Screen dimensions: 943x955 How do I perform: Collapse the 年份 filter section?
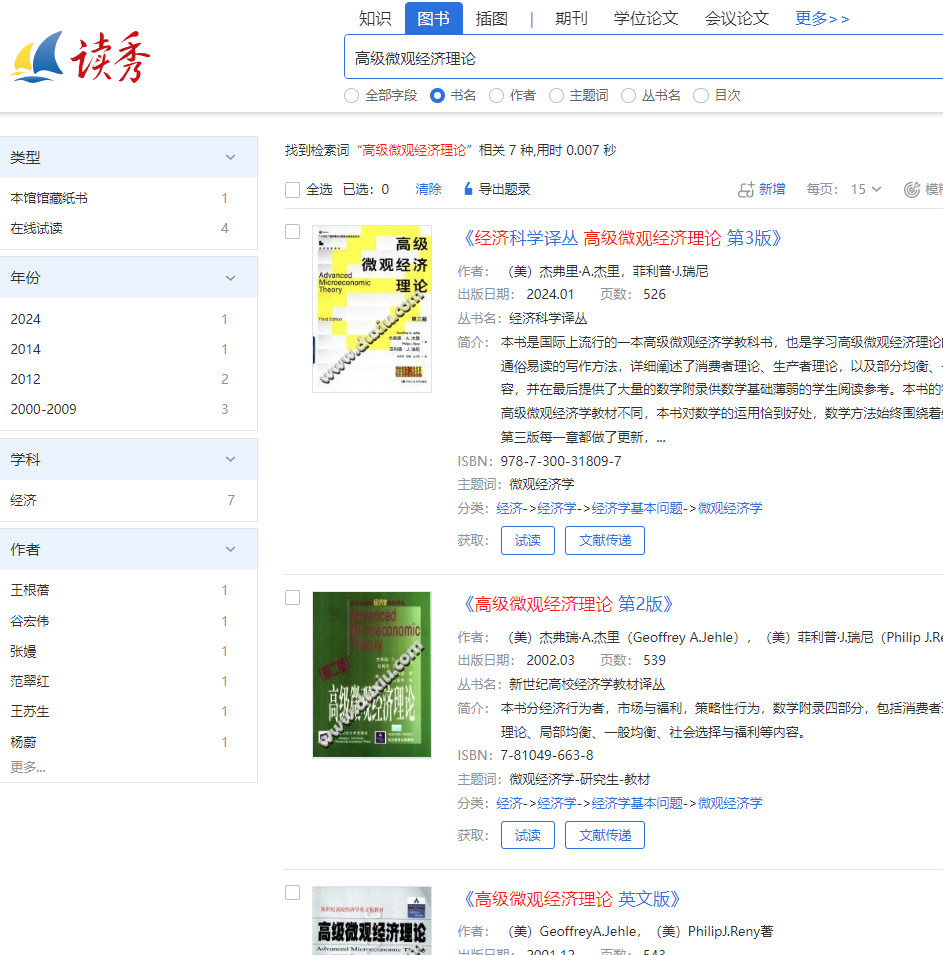[x=230, y=278]
